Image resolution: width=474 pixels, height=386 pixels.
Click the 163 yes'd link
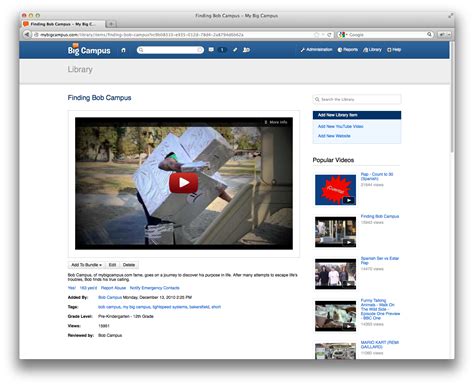click(x=88, y=288)
